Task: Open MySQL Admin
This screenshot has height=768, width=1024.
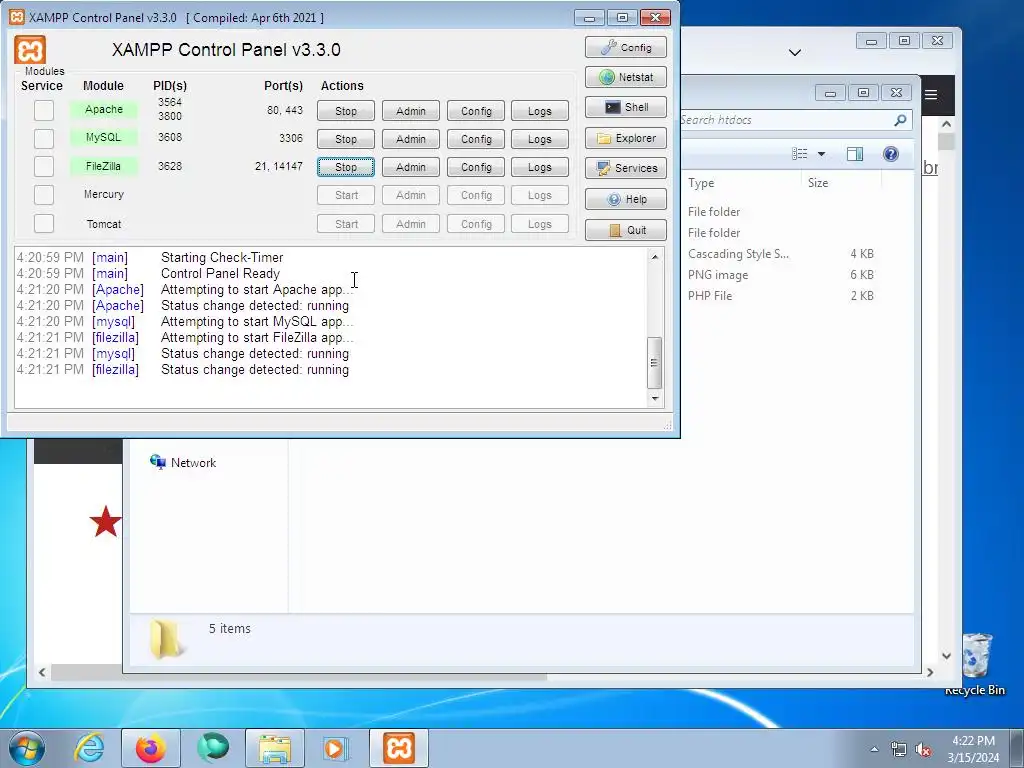Action: tap(411, 139)
